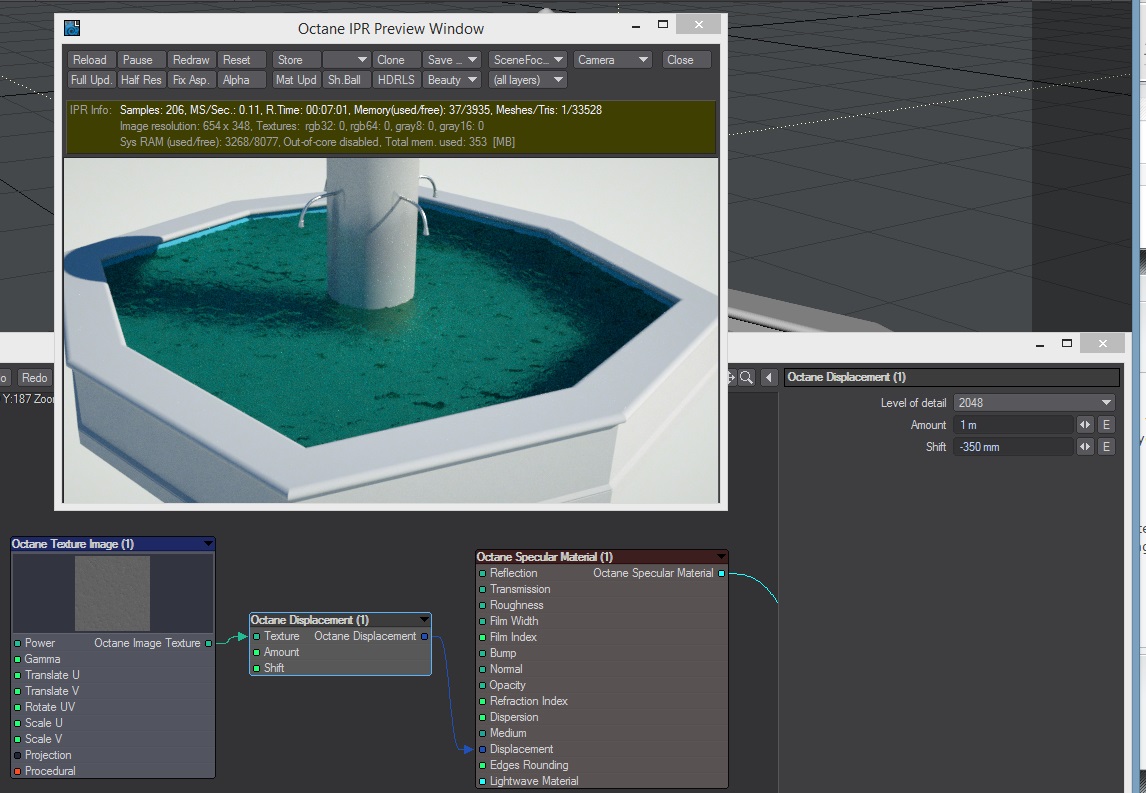Click the Roughness input connector
The image size is (1146, 793).
point(482,605)
